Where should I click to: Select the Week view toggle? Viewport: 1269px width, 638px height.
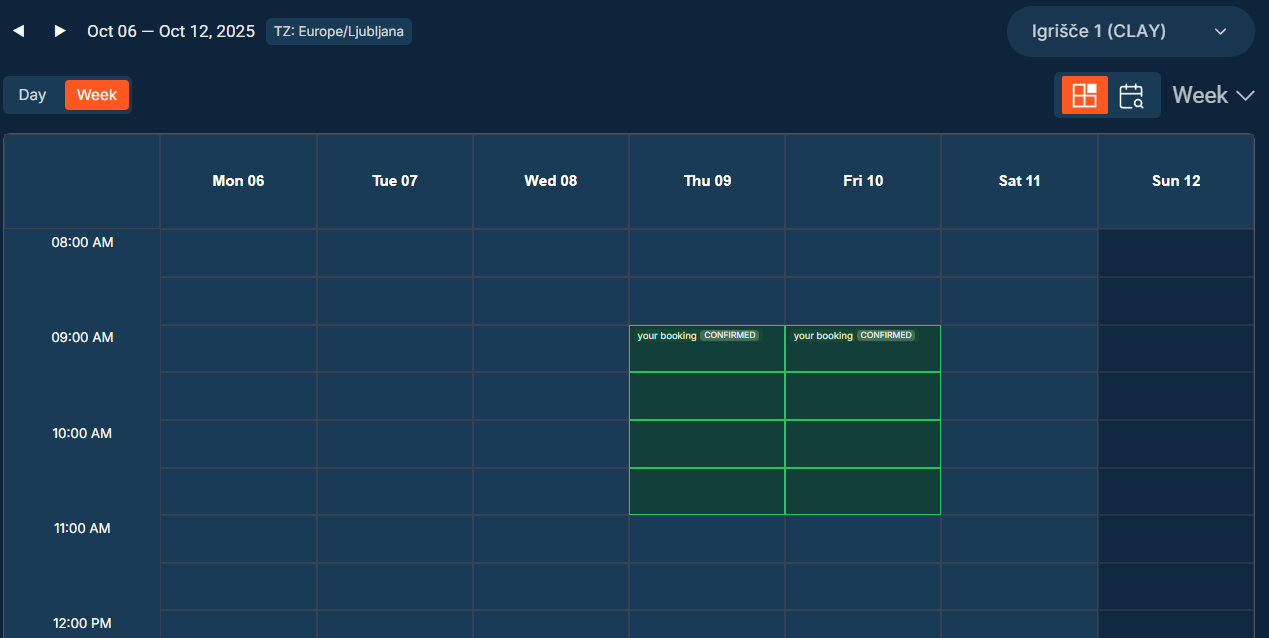pos(96,94)
